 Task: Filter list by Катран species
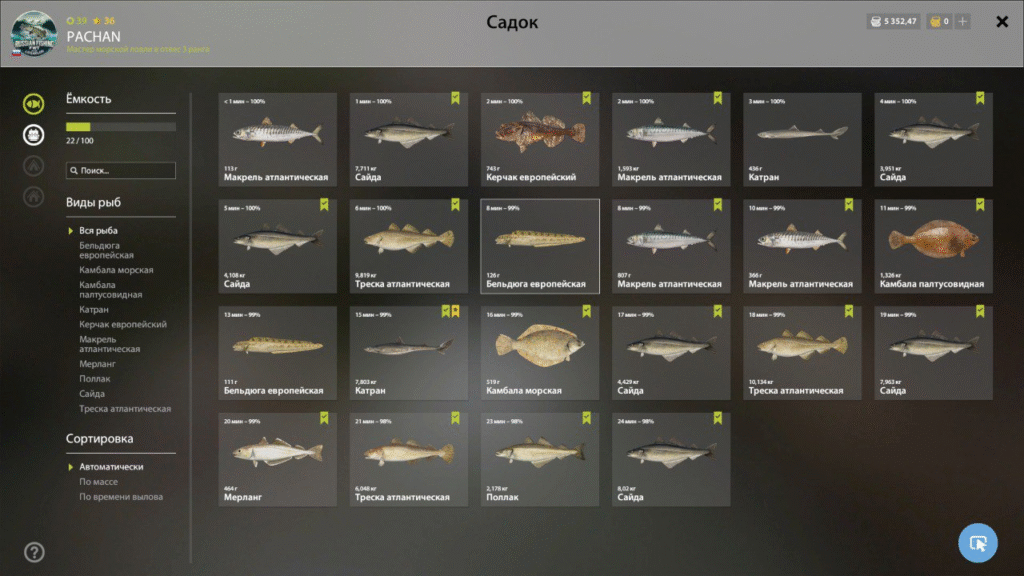(93, 310)
